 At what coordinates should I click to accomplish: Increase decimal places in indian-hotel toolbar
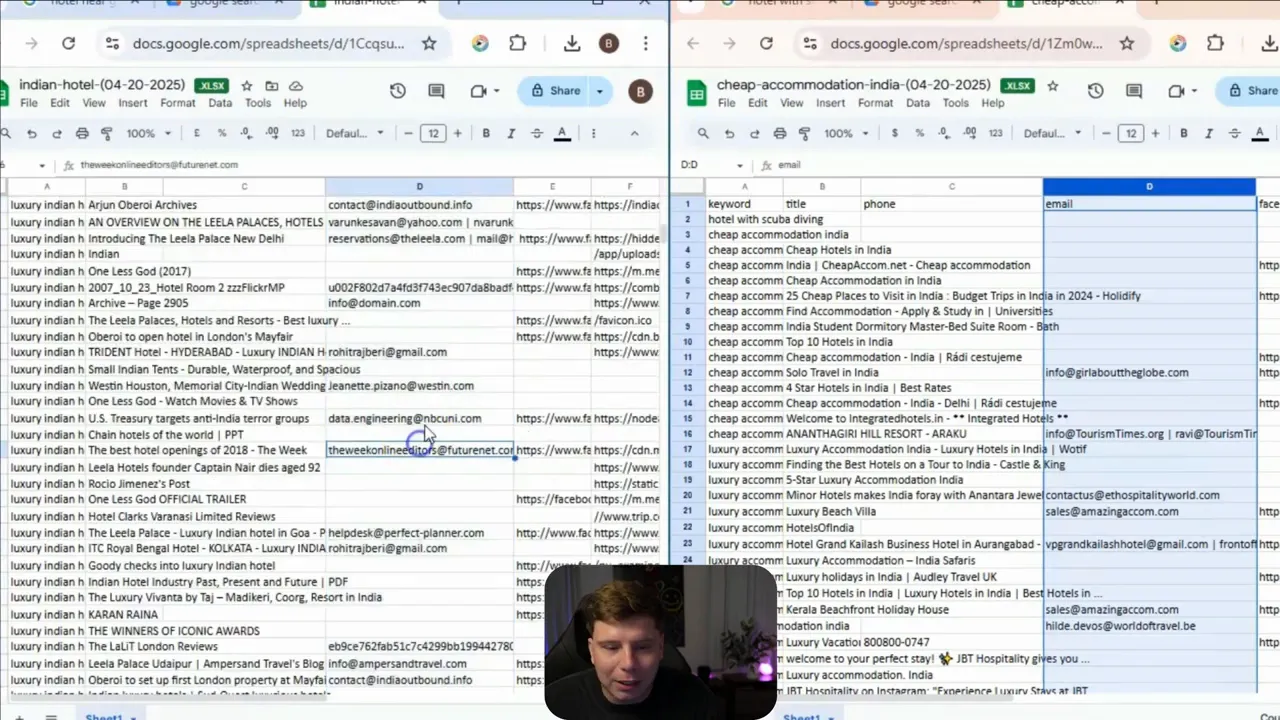coord(272,133)
